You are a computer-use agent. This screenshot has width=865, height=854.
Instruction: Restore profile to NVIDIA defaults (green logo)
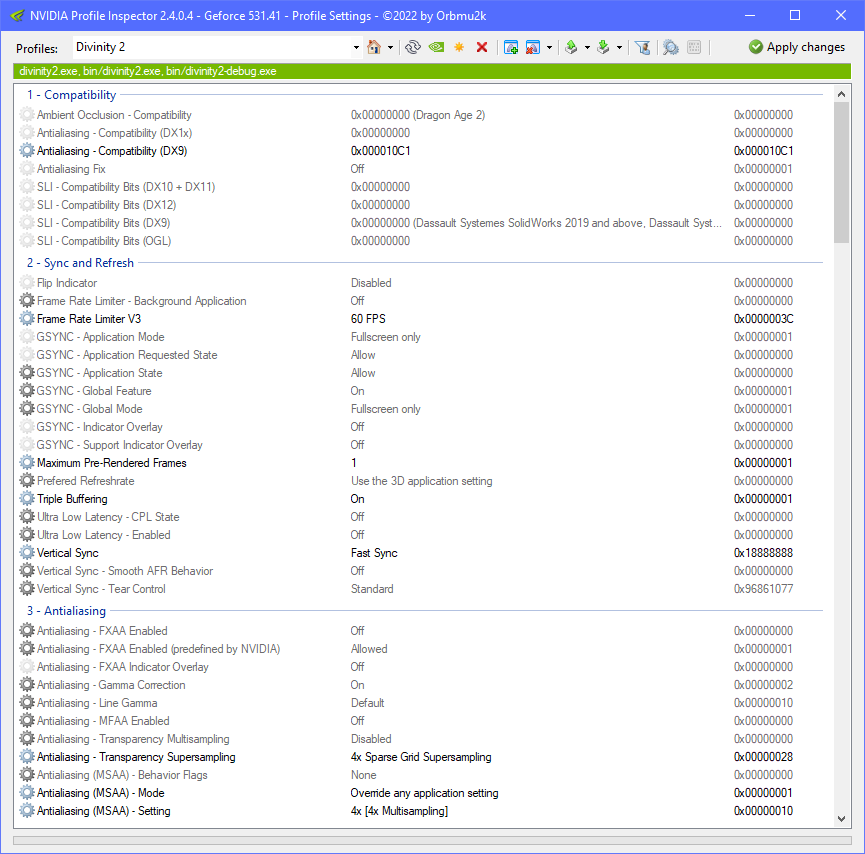[x=436, y=47]
